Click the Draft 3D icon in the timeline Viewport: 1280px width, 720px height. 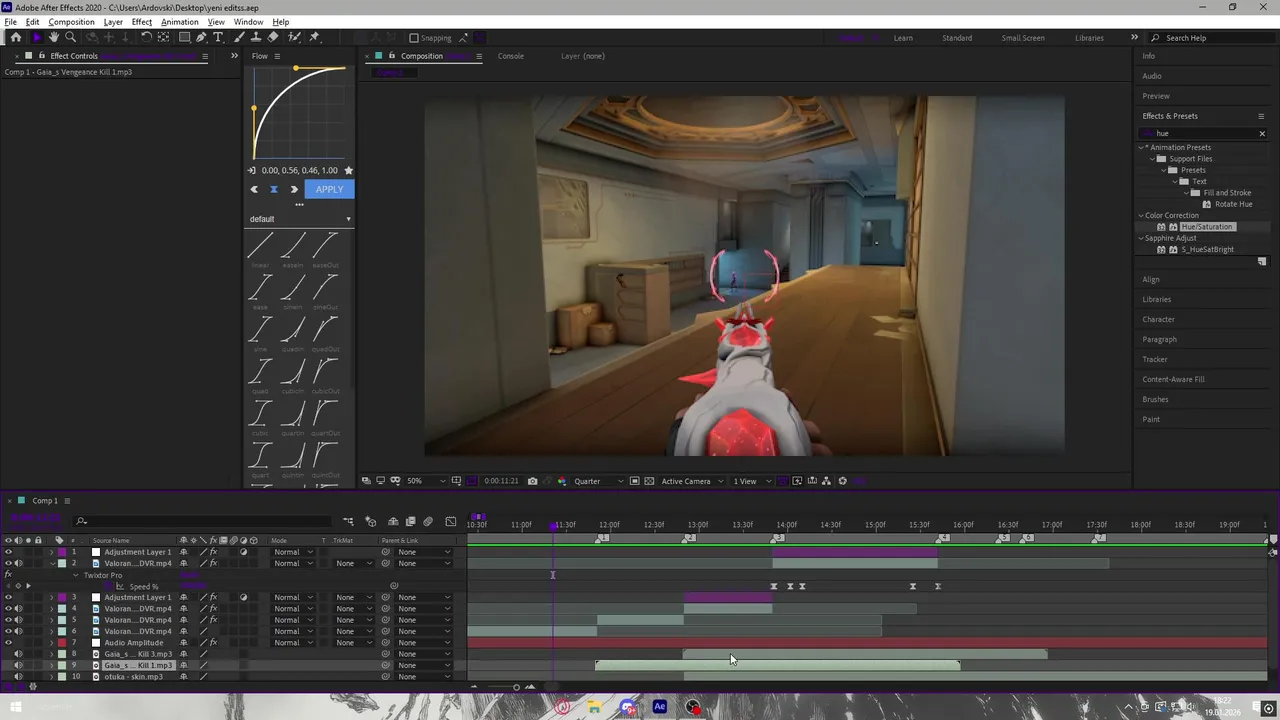coord(370,521)
